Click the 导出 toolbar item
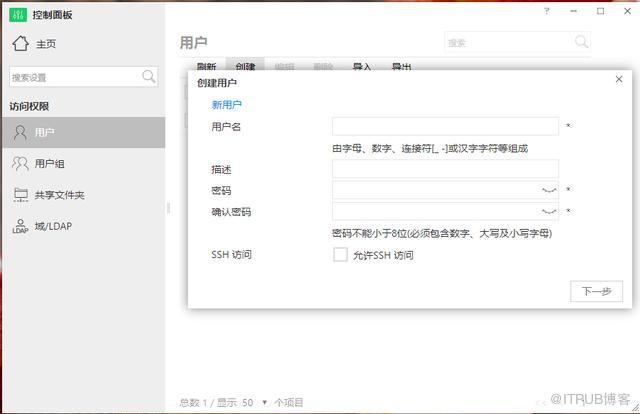 click(x=401, y=66)
